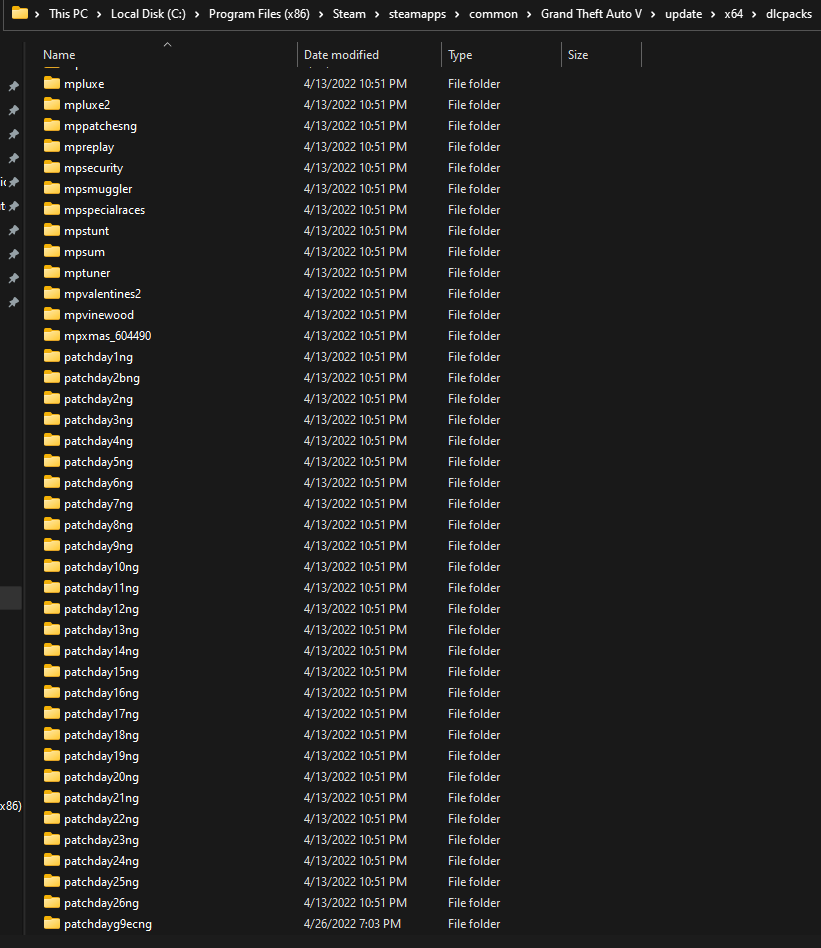Select the patchday13ng folder name

pyautogui.click(x=102, y=630)
